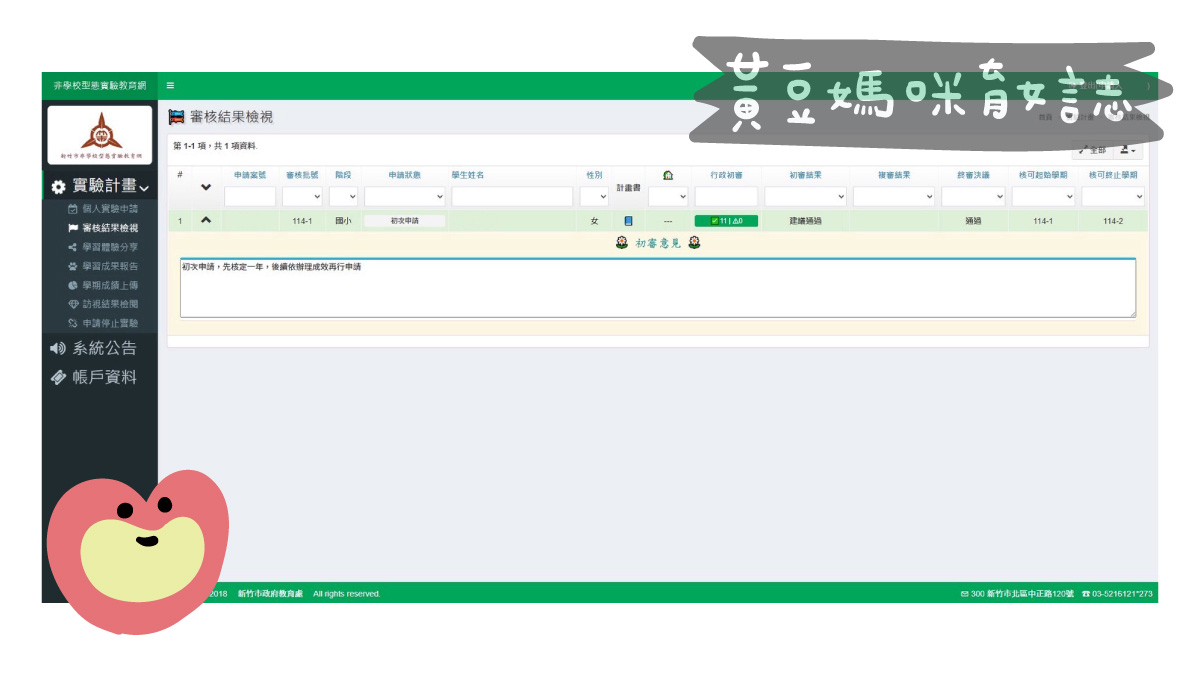Open 系統公告 section with megaphone icon
1200x675 pixels.
point(93,348)
